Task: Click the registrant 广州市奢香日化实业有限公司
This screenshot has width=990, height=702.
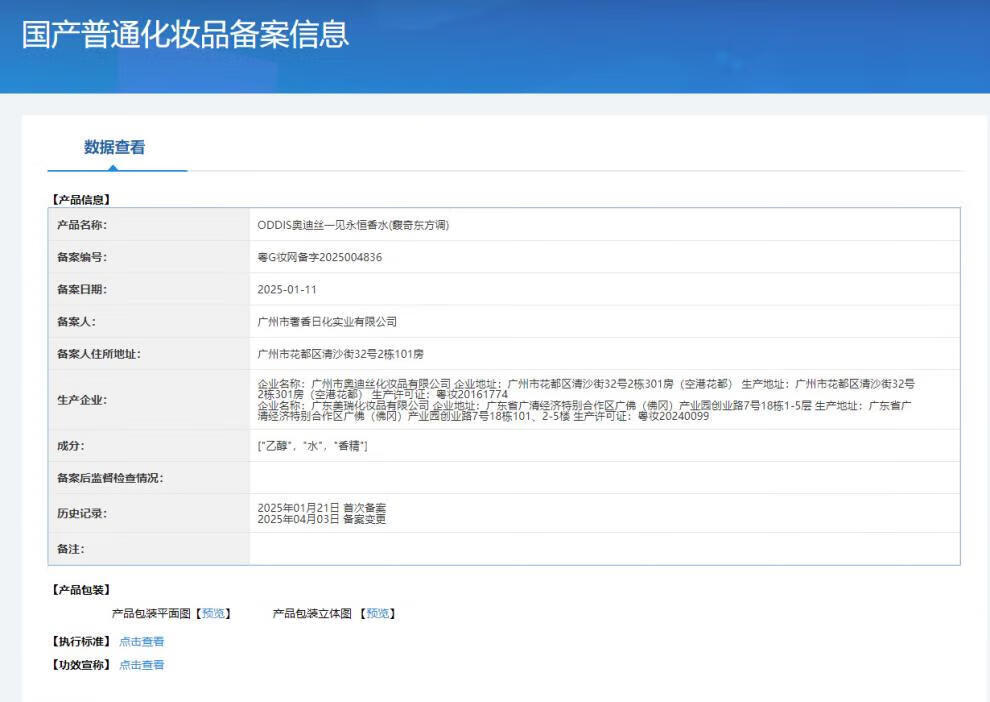Action: coord(327,321)
